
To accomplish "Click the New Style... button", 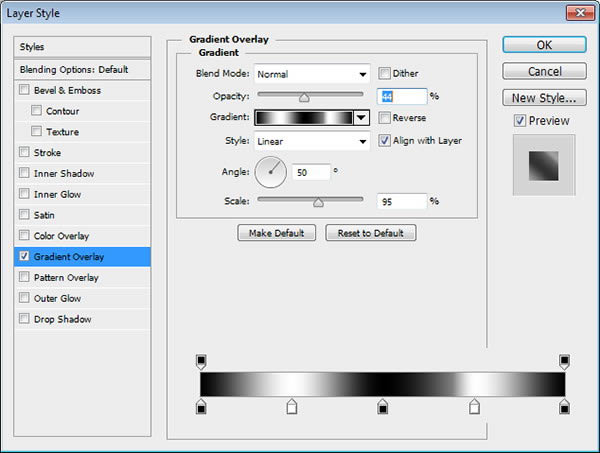I will click(x=544, y=98).
